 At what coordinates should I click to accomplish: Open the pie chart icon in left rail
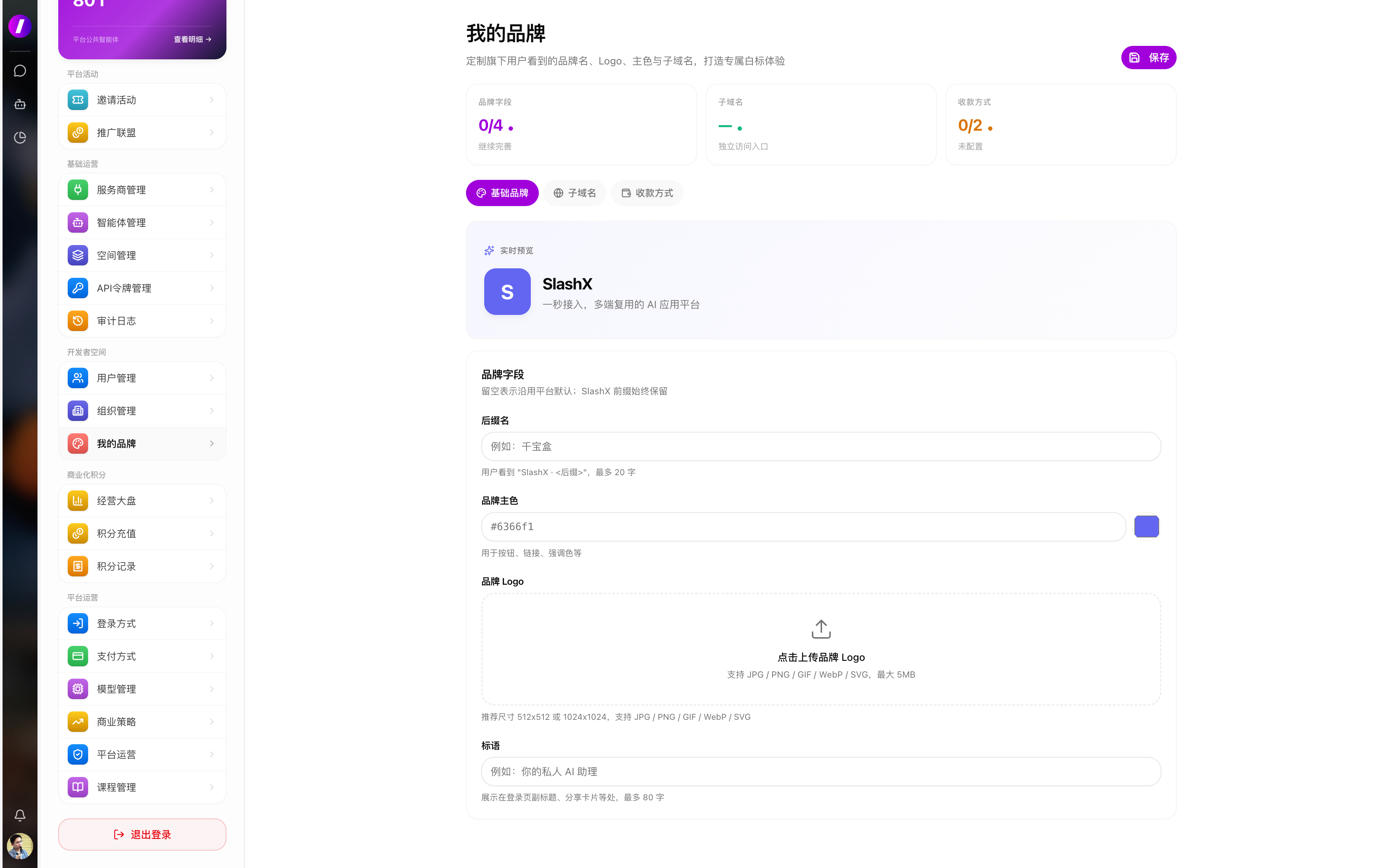click(x=20, y=138)
